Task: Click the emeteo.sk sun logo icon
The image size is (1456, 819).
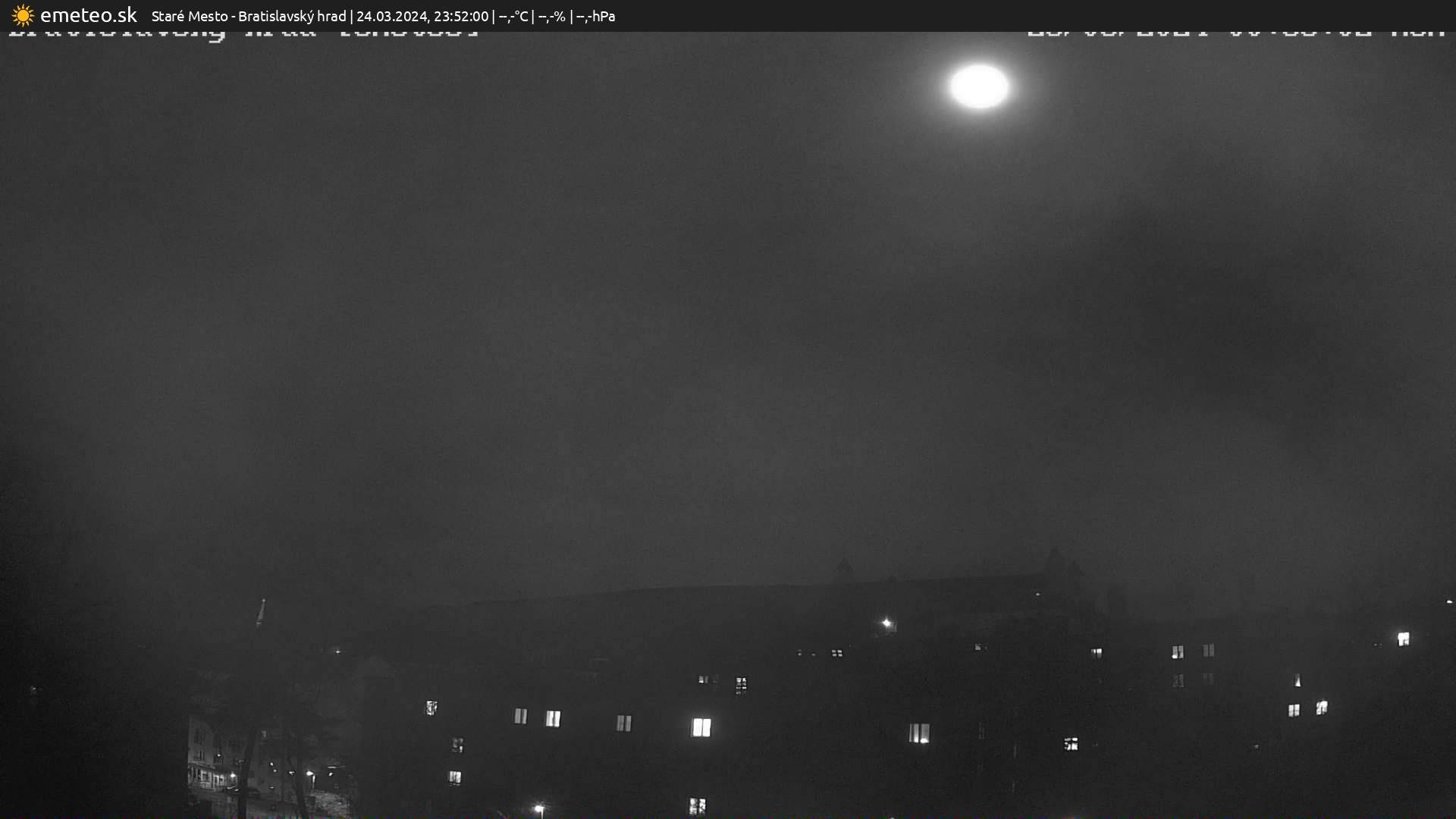Action: click(x=23, y=15)
